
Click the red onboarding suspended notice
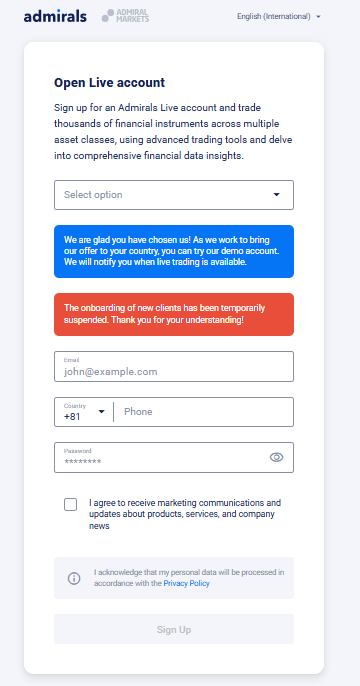(x=174, y=315)
